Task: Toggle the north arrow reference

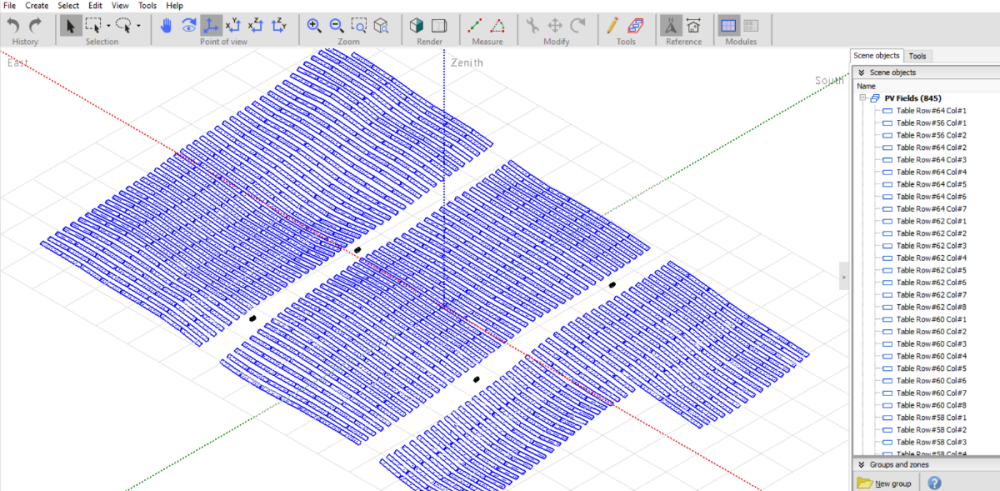Action: point(672,25)
